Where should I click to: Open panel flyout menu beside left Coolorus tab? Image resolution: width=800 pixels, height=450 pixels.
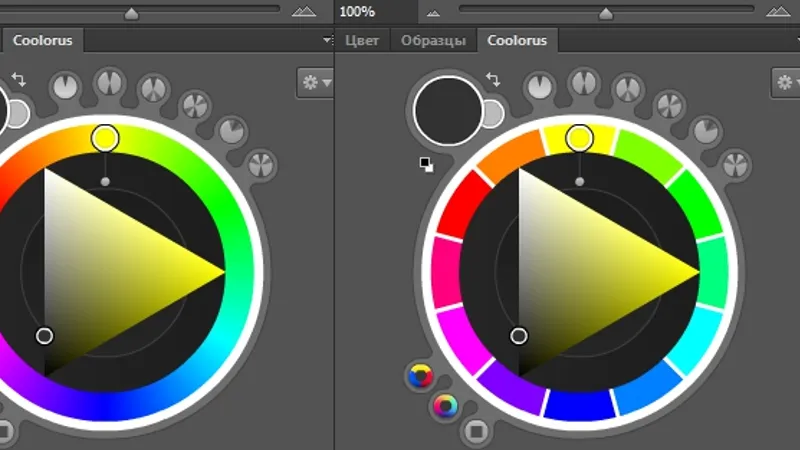coord(328,39)
